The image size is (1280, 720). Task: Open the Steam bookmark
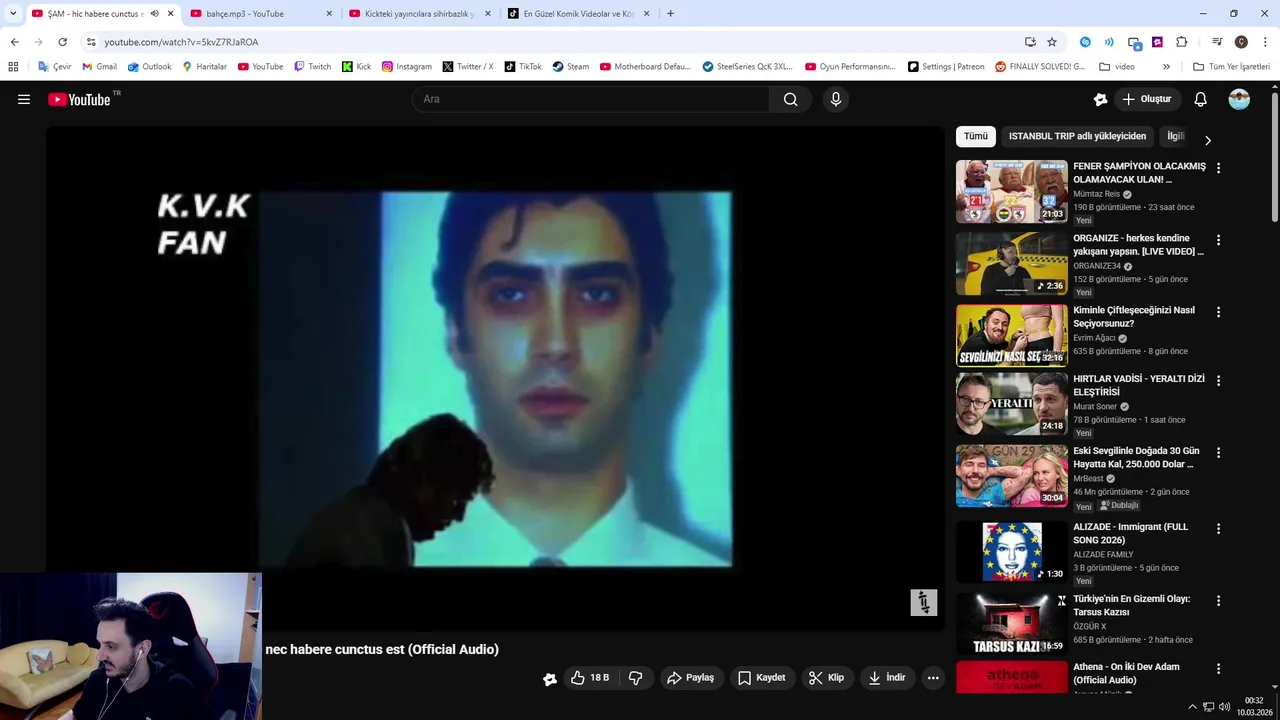[570, 67]
